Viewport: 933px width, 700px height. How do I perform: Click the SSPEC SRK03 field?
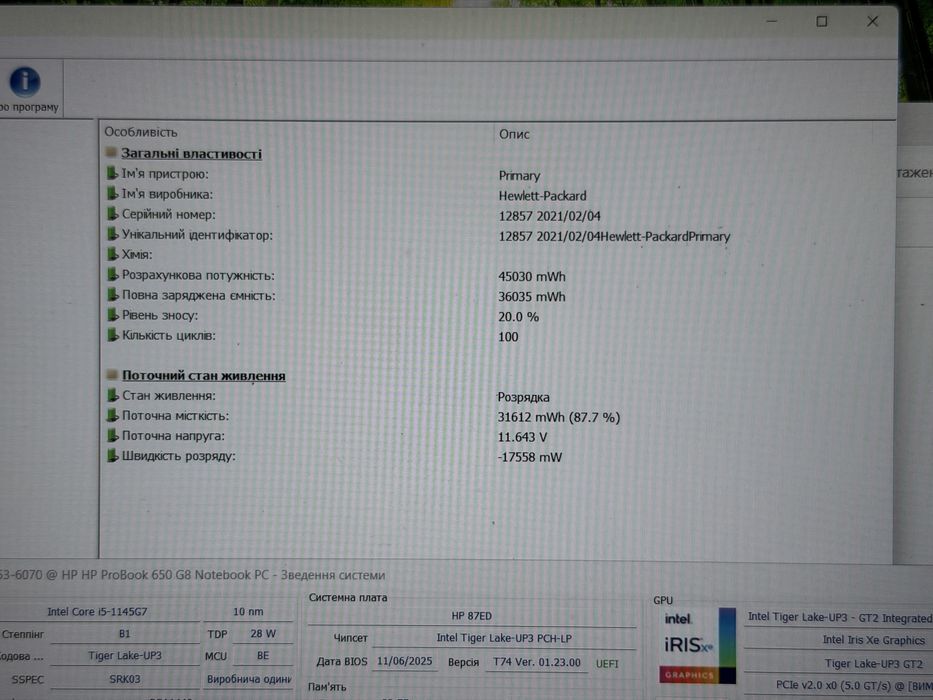125,679
